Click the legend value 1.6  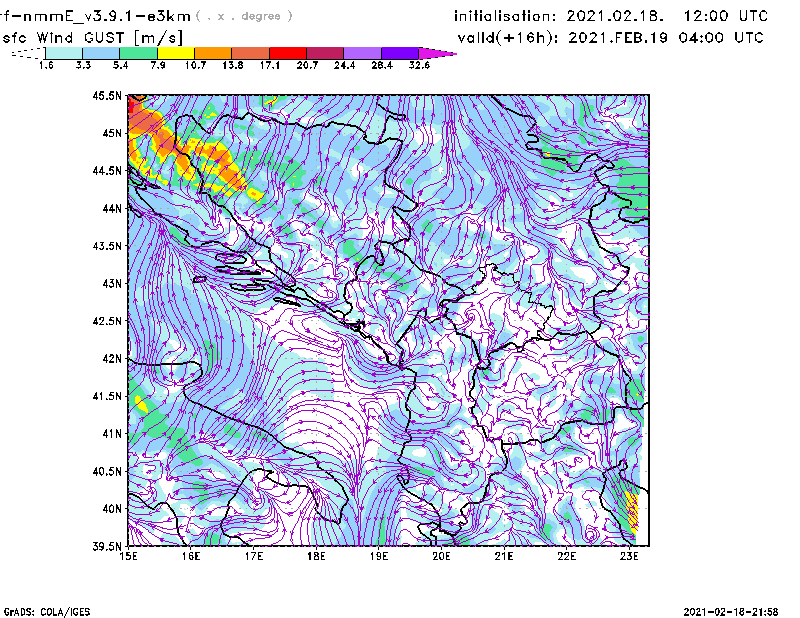46,65
